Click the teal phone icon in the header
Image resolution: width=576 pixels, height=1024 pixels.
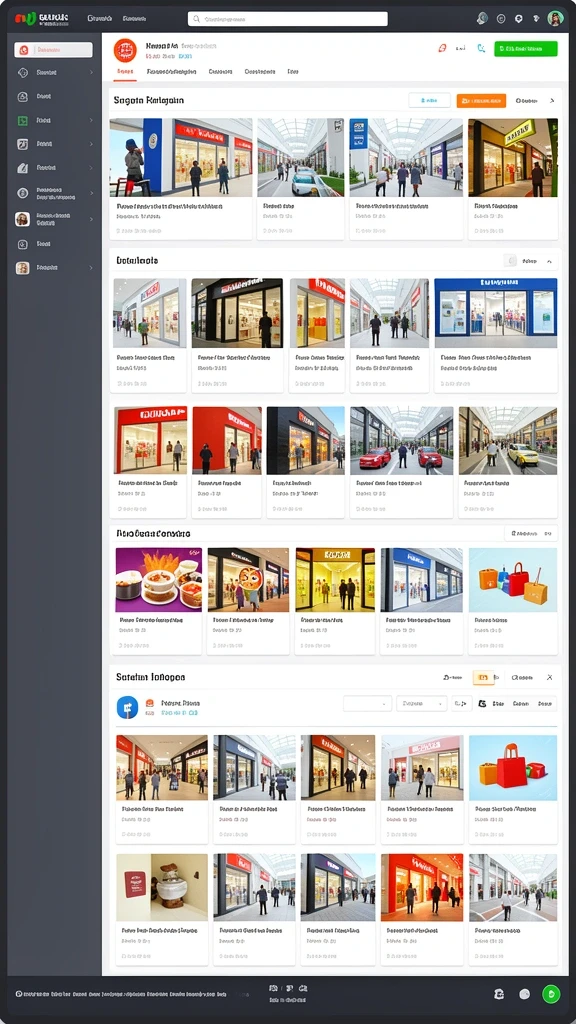[x=481, y=48]
